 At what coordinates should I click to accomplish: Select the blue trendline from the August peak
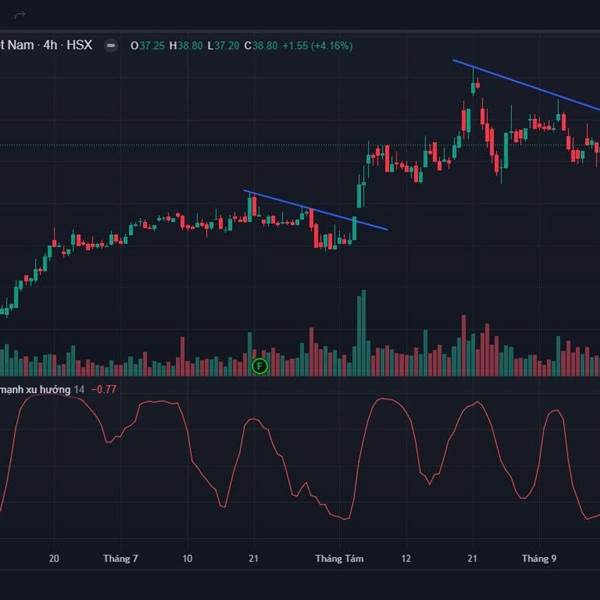pos(526,85)
